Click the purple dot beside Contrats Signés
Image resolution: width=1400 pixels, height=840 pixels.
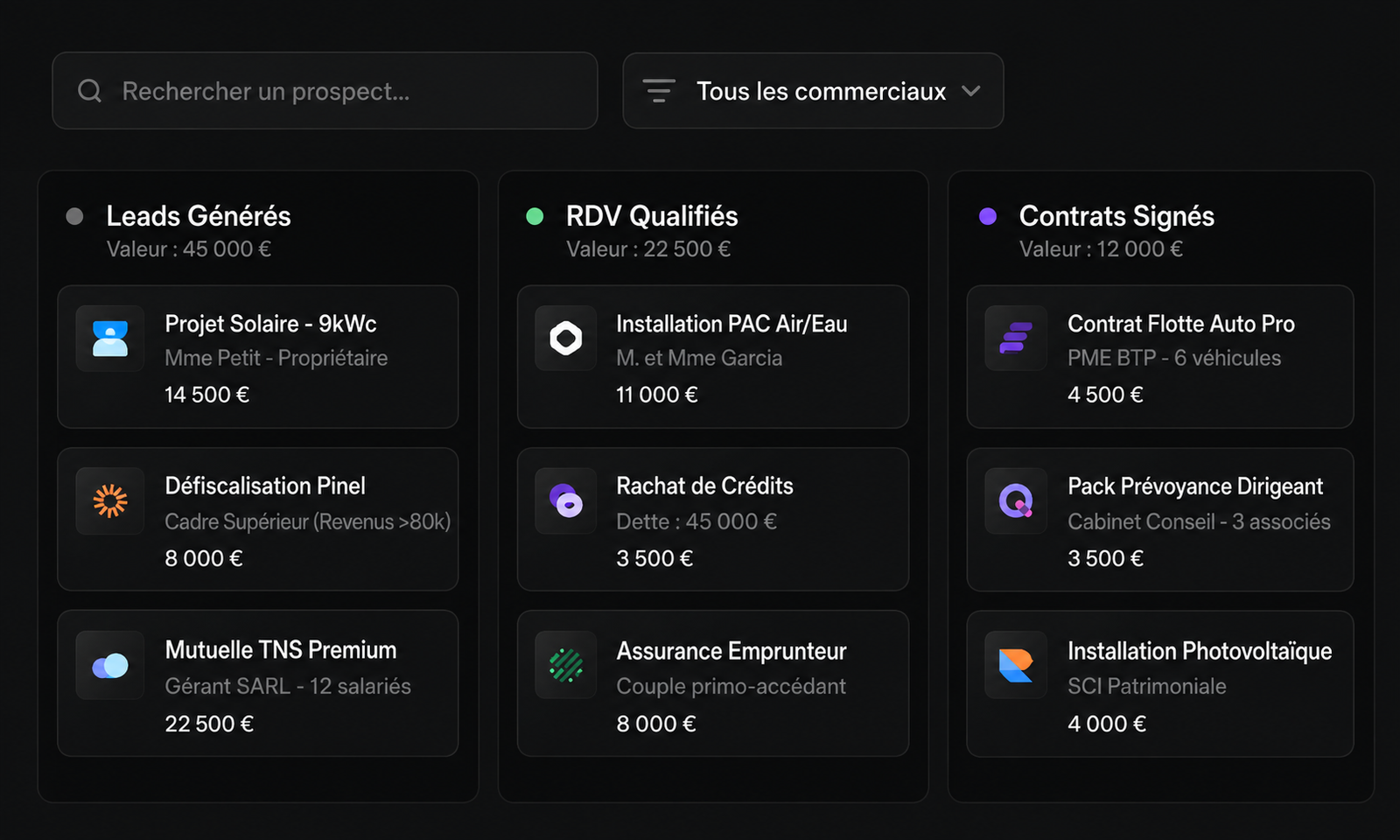coord(988,216)
